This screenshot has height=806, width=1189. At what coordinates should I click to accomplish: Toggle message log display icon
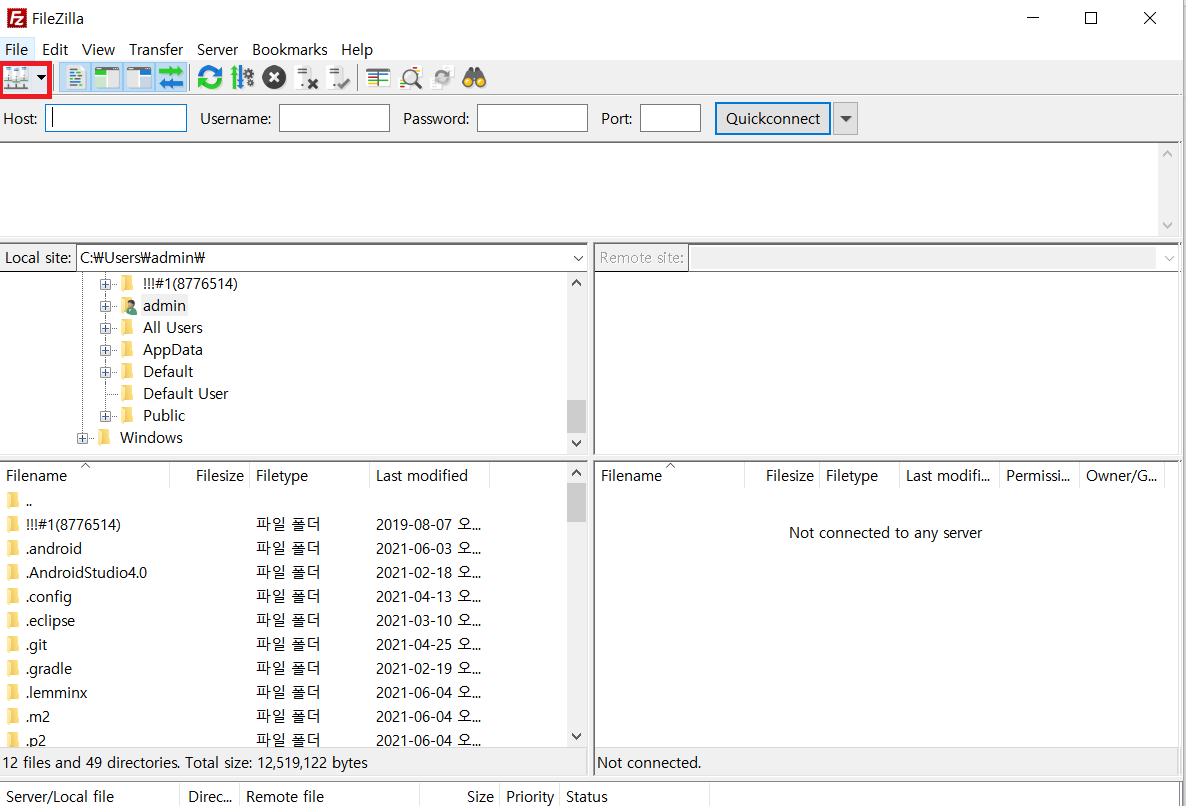point(75,78)
